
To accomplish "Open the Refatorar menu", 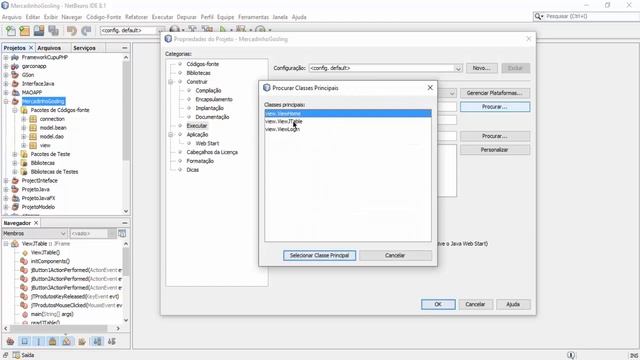I will point(136,17).
